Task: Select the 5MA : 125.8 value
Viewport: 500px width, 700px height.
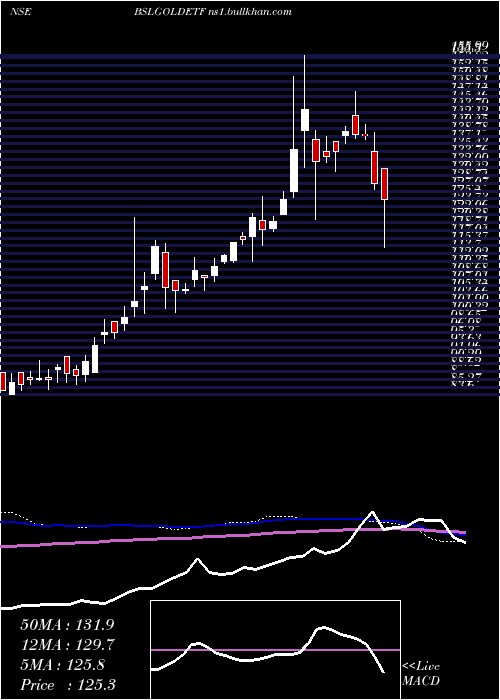Action: [62, 666]
